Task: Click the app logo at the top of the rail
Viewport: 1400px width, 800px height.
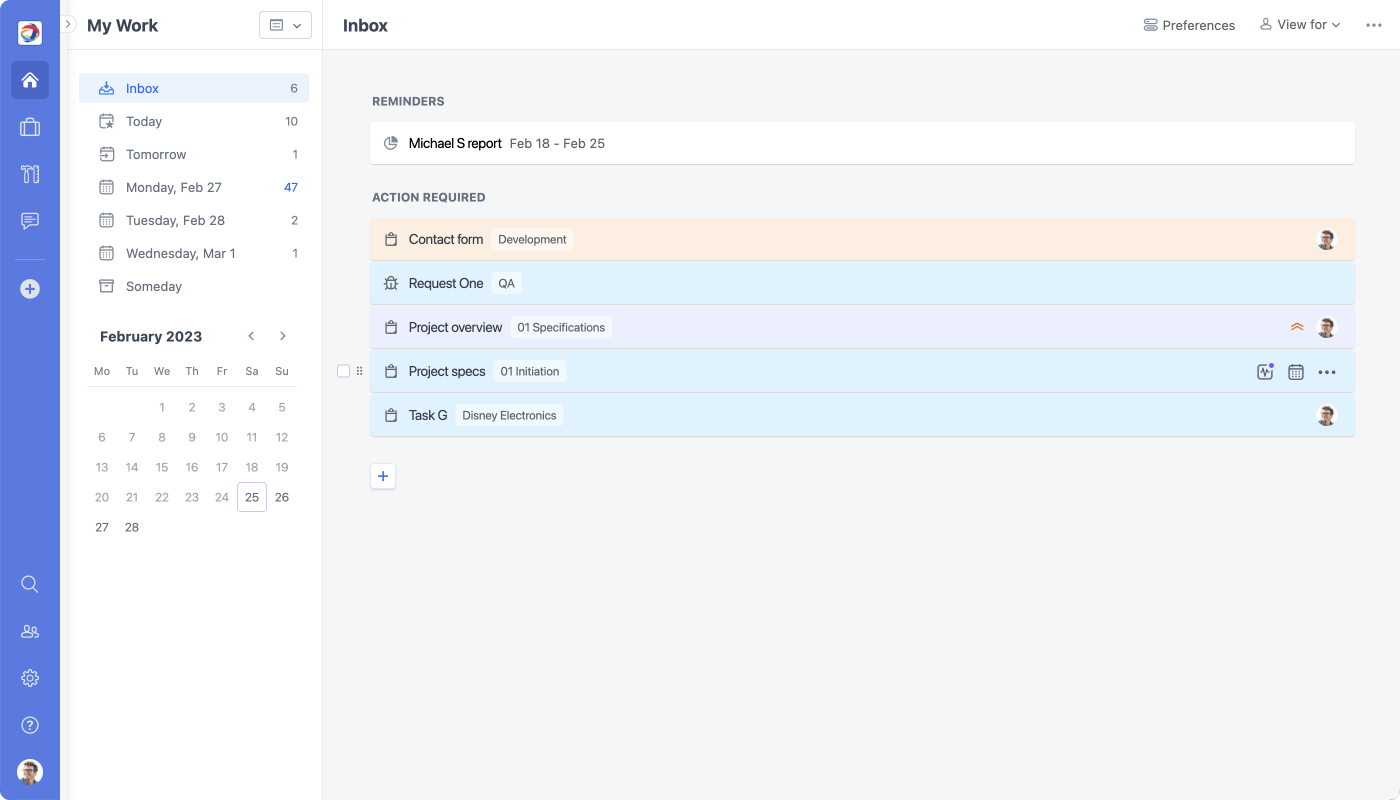Action: pos(30,33)
